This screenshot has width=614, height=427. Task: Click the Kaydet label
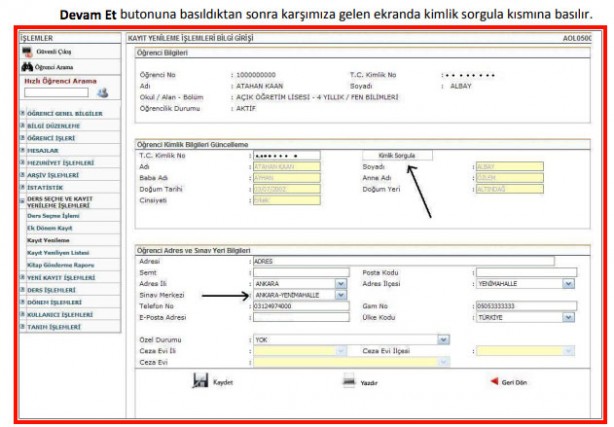tap(222, 382)
